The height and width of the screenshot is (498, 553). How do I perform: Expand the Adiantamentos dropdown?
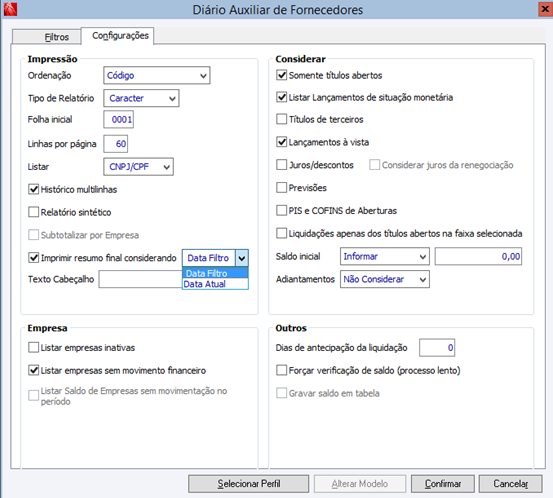coord(384,279)
